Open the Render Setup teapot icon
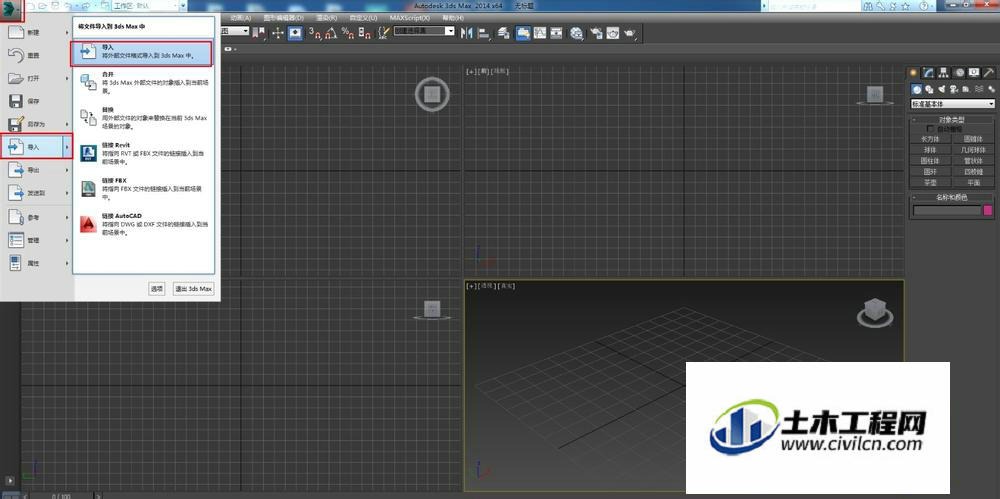This screenshot has width=1000, height=499. (x=596, y=33)
